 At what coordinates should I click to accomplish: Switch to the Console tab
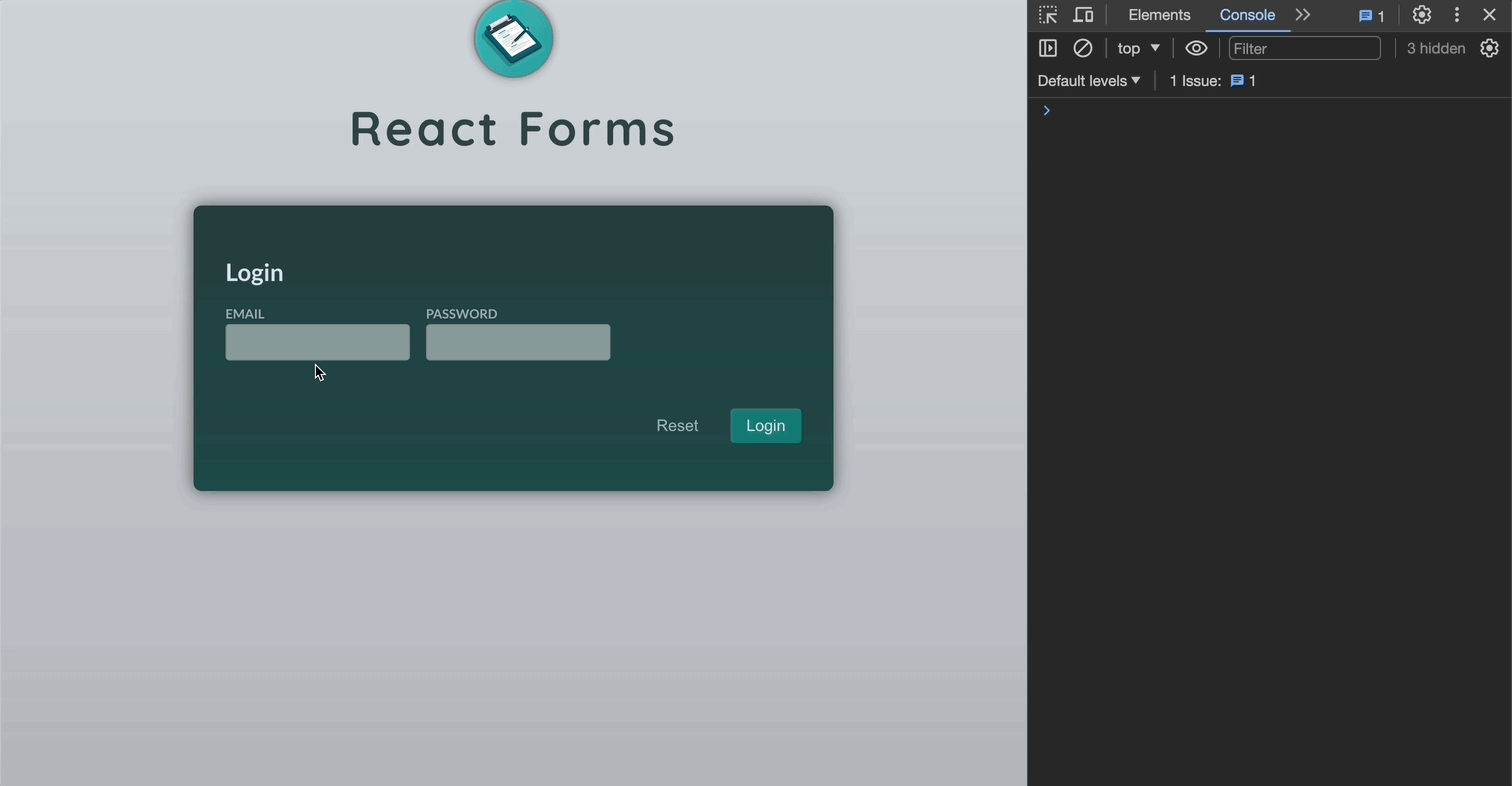[1247, 15]
